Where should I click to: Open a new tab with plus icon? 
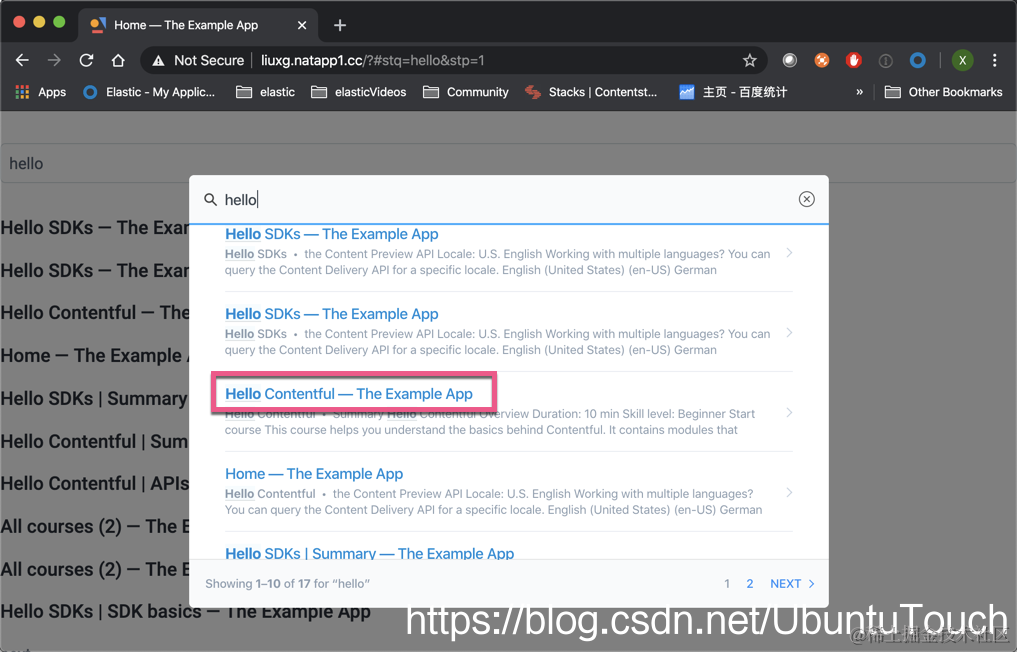click(x=340, y=25)
